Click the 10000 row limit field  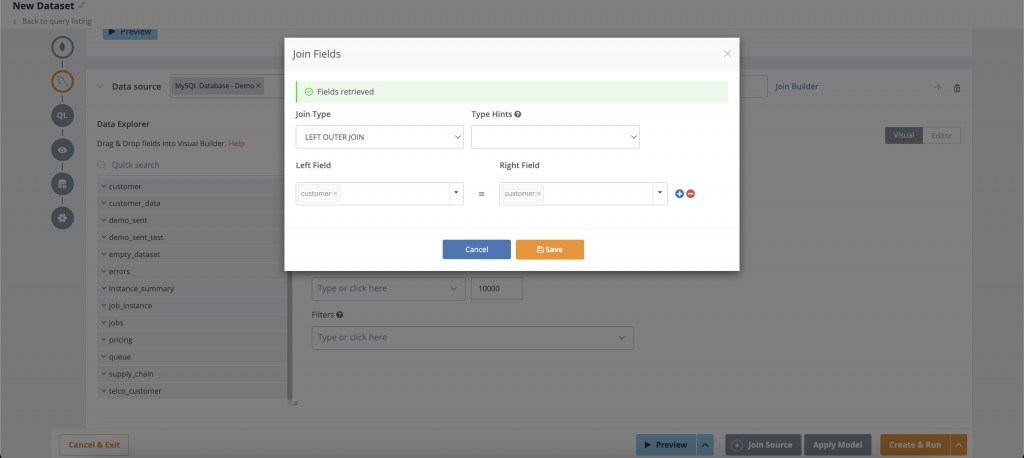497,289
